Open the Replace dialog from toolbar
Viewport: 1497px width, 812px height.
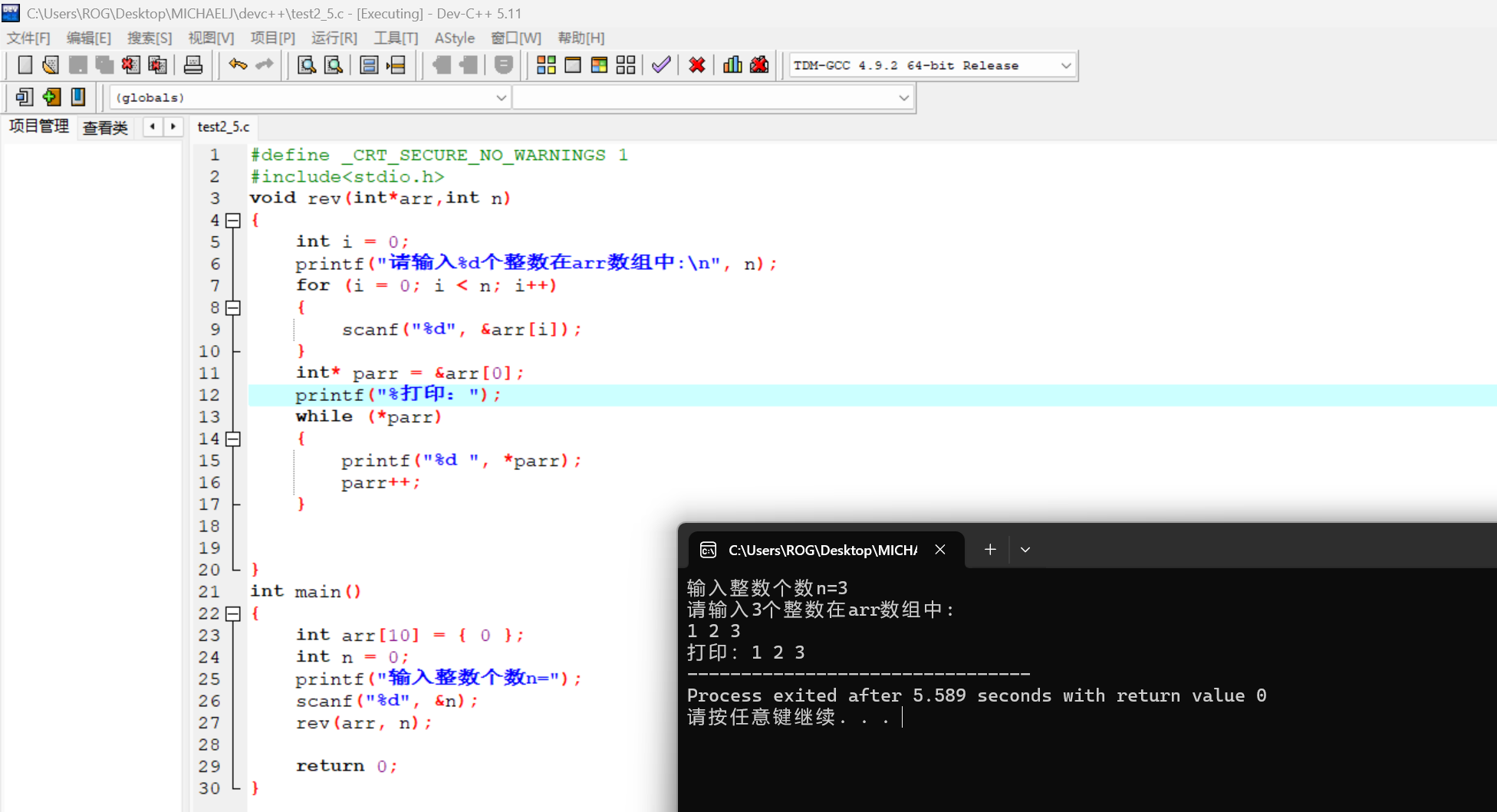point(334,65)
